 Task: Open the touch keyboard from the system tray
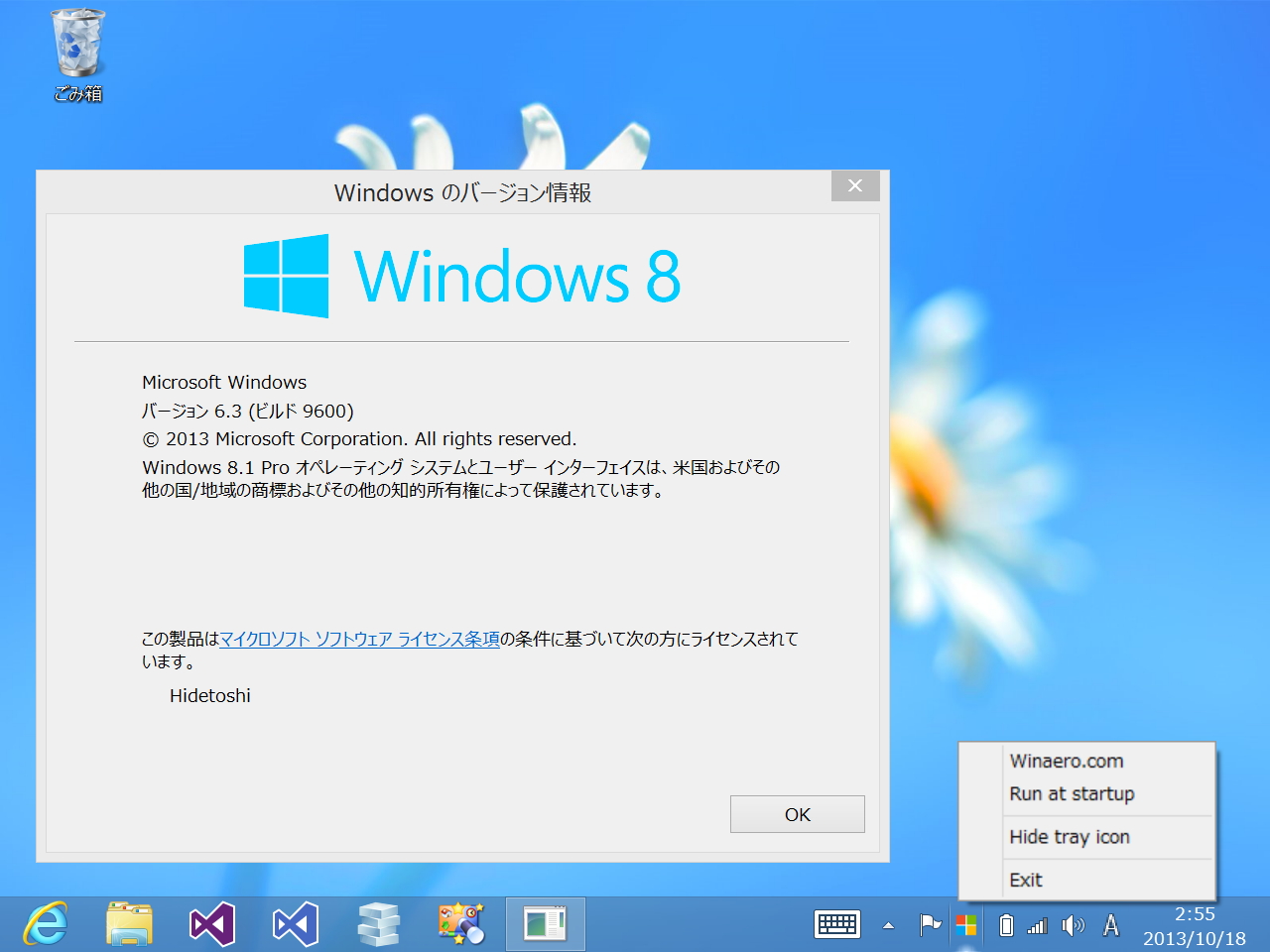[x=836, y=923]
